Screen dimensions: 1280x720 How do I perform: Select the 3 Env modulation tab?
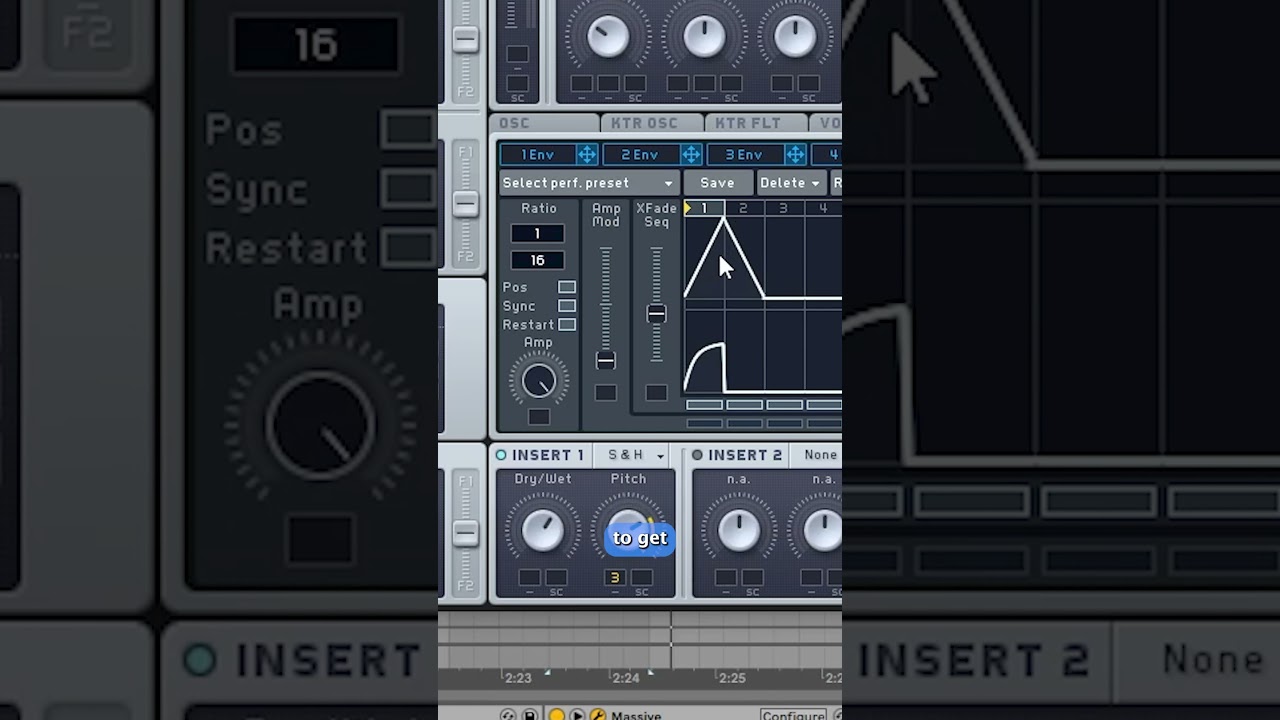coord(744,155)
